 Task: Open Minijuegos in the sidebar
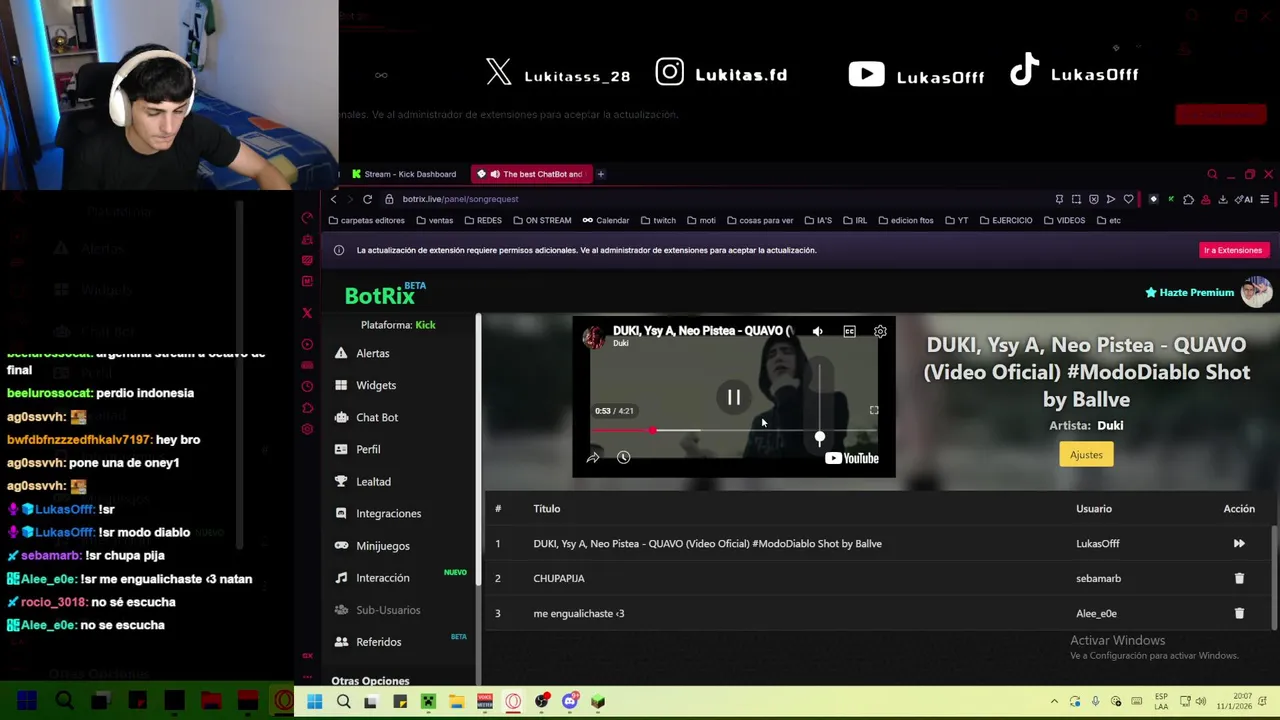(383, 546)
